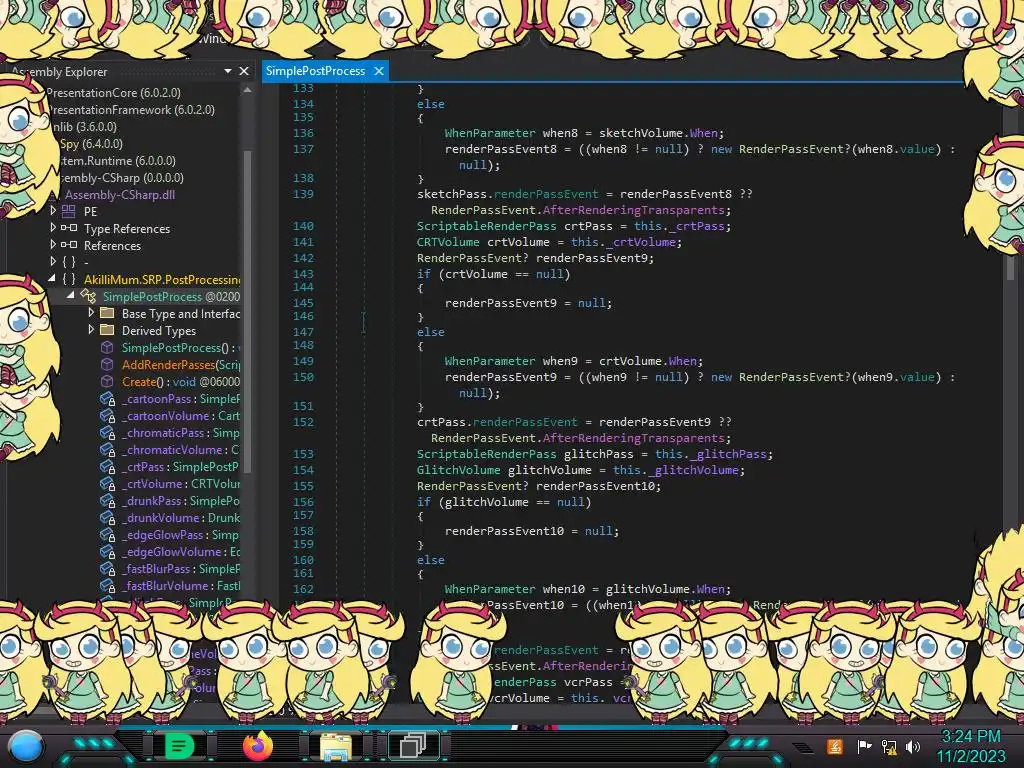This screenshot has height=768, width=1024.
Task: Select the AddRenderPasses method entry
Action: 181,364
